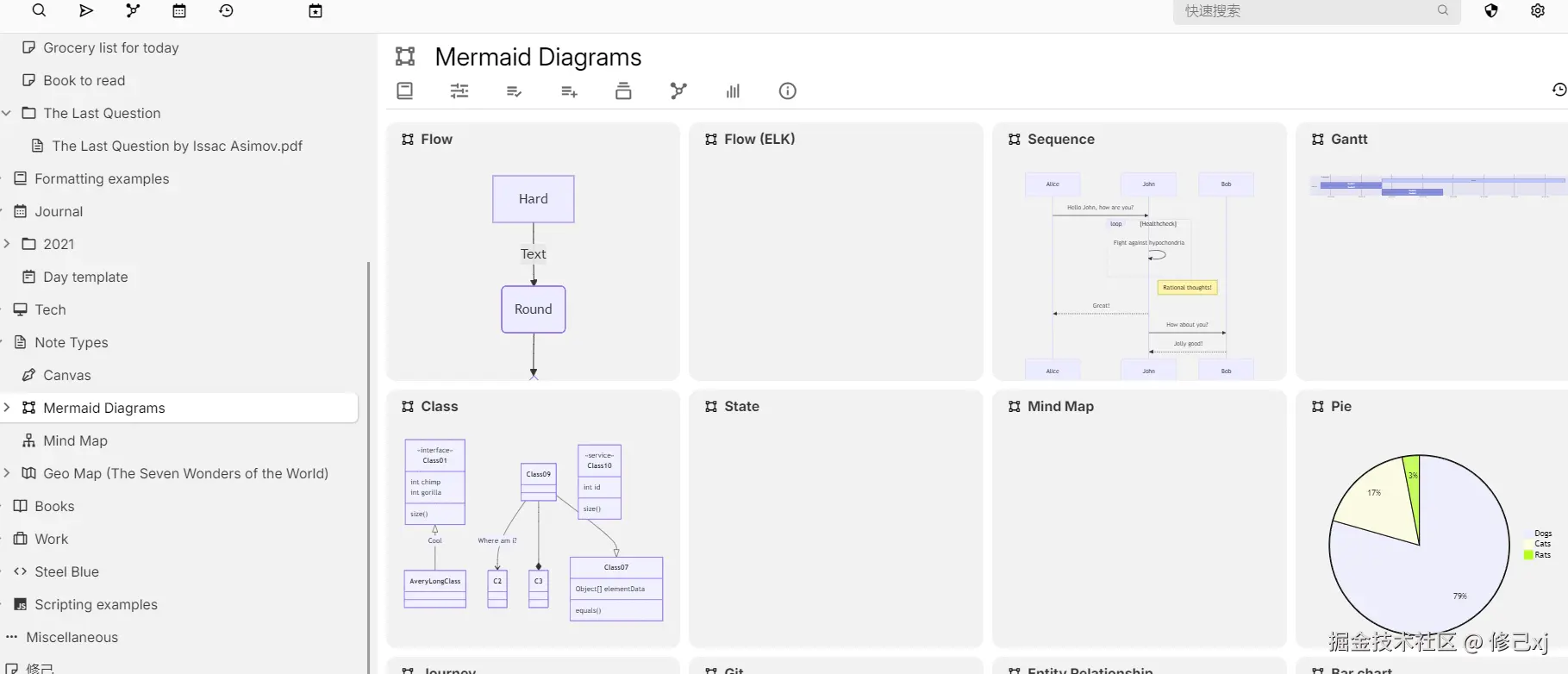This screenshot has width=1568, height=674.
Task: Open the Journal note
Action: (59, 212)
